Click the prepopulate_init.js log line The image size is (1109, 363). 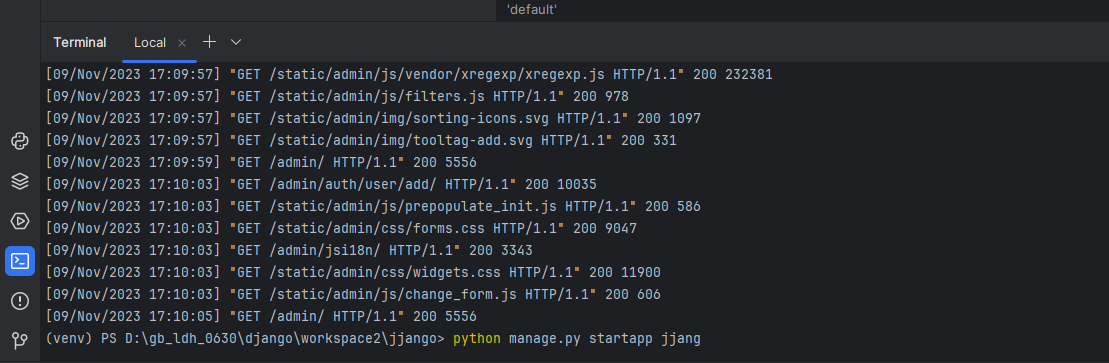coord(373,207)
